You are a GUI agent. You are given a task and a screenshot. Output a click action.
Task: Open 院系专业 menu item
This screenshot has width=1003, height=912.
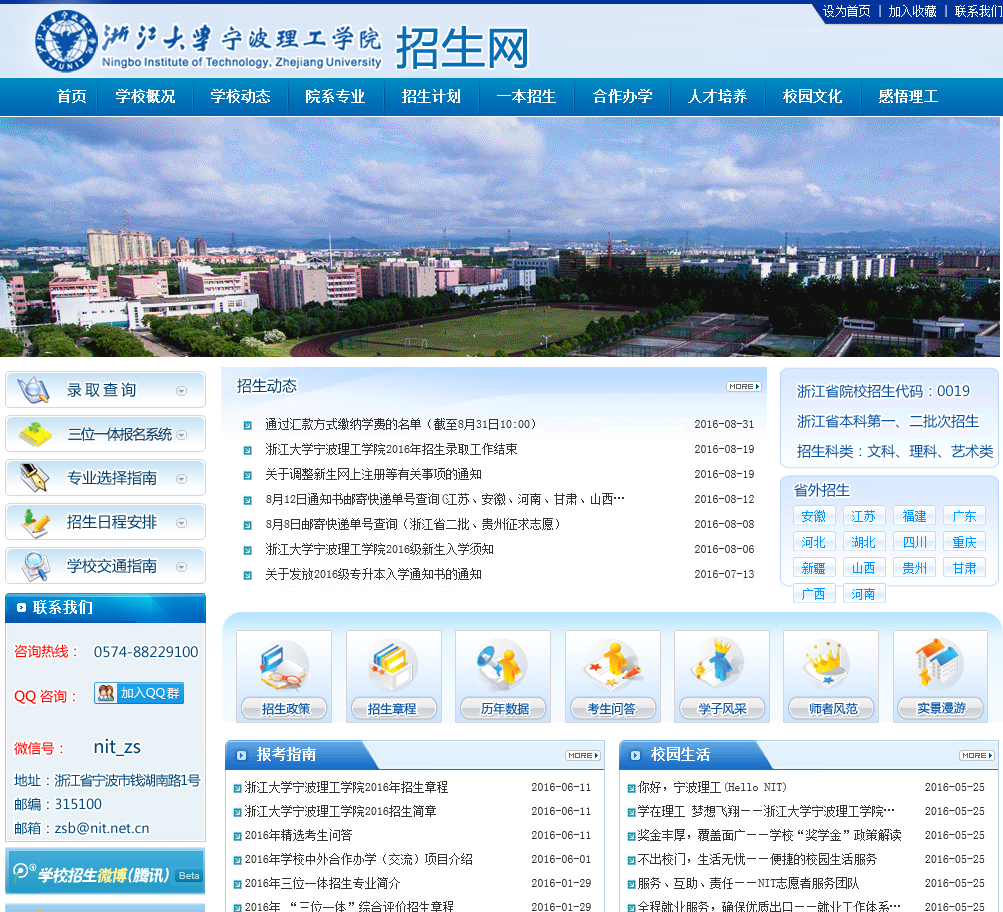pyautogui.click(x=335, y=97)
